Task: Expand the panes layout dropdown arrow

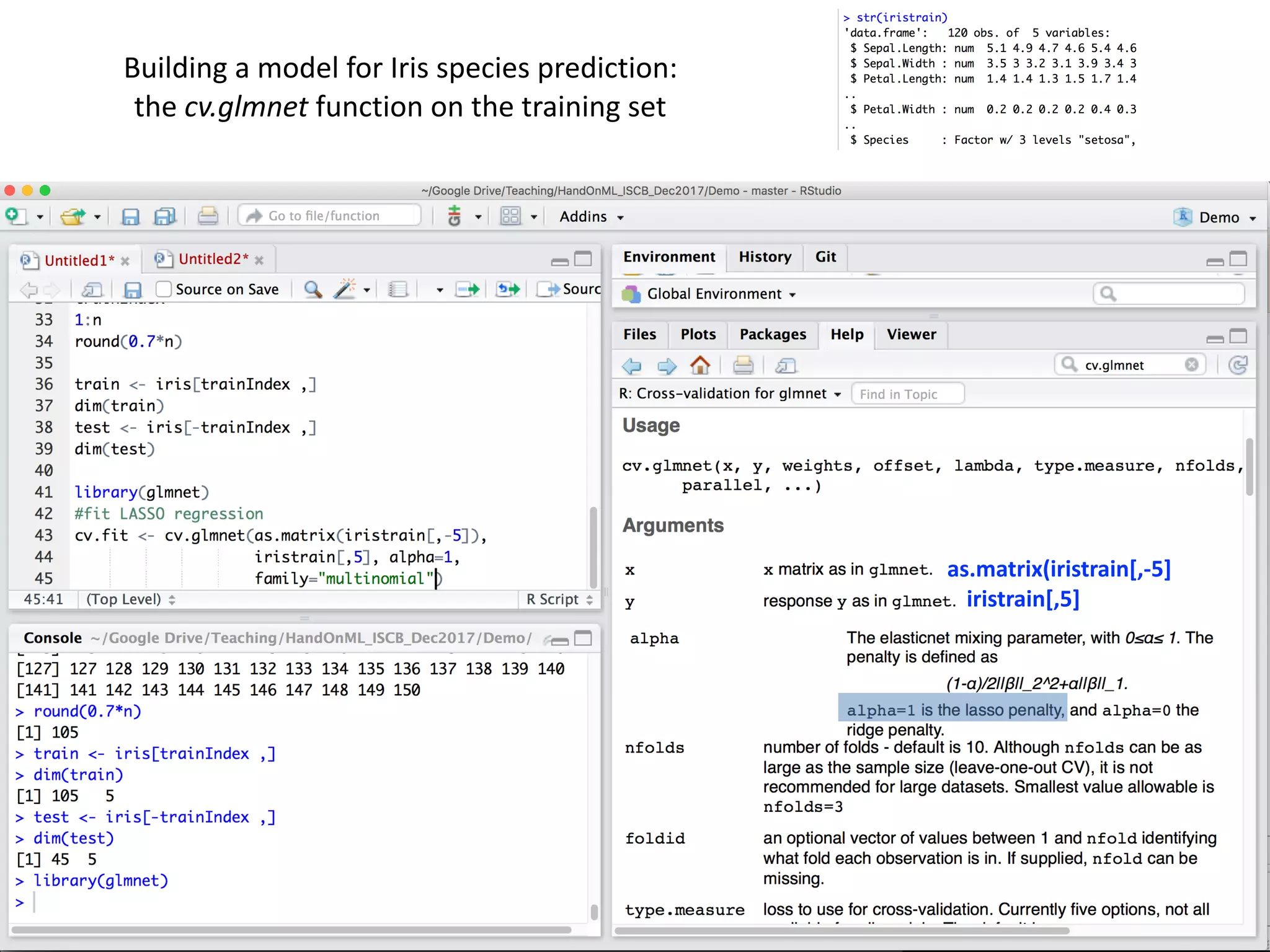Action: tap(533, 217)
